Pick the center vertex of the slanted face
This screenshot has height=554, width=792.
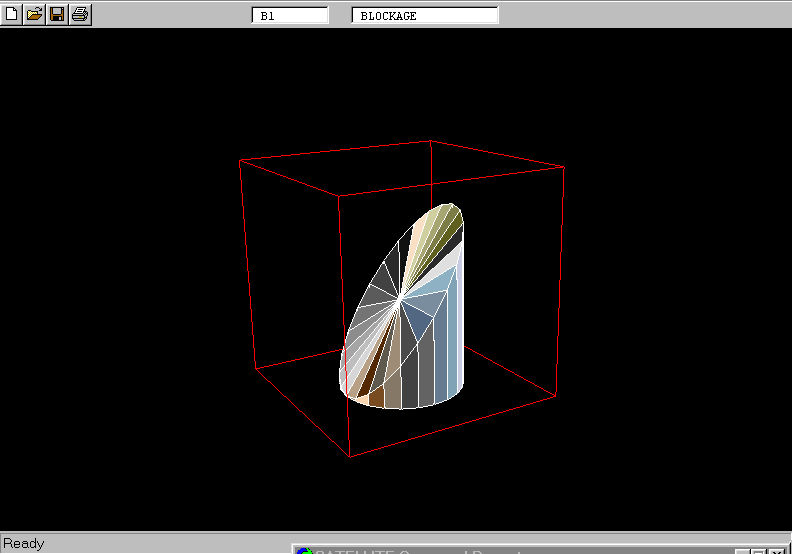click(x=400, y=297)
